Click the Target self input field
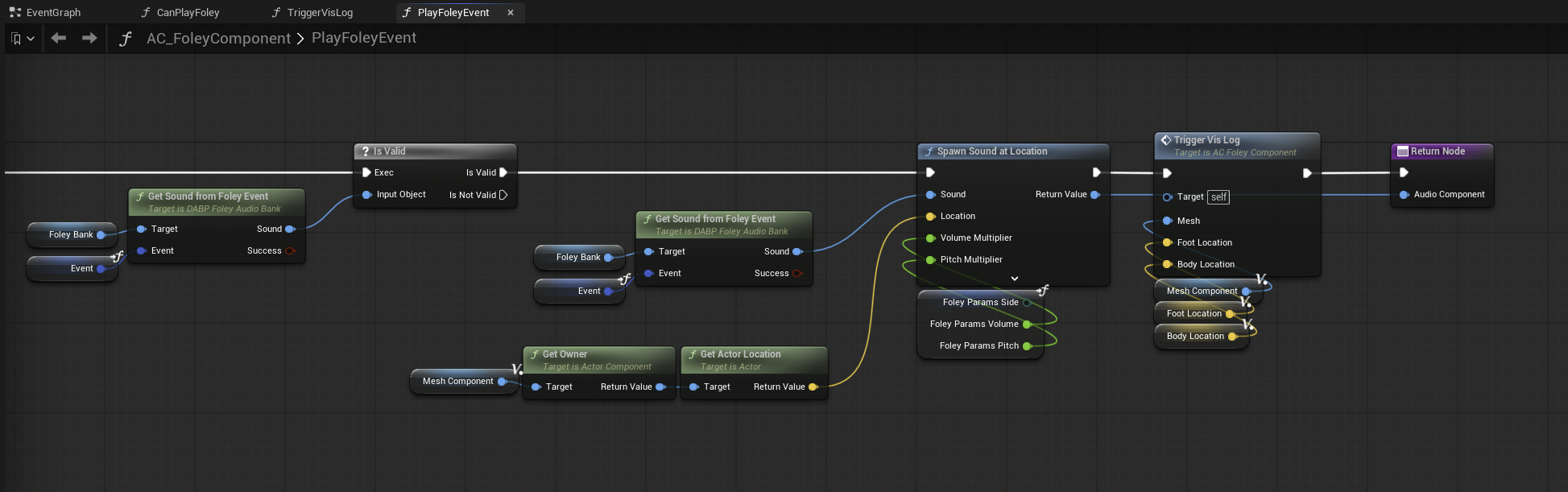 click(1218, 197)
